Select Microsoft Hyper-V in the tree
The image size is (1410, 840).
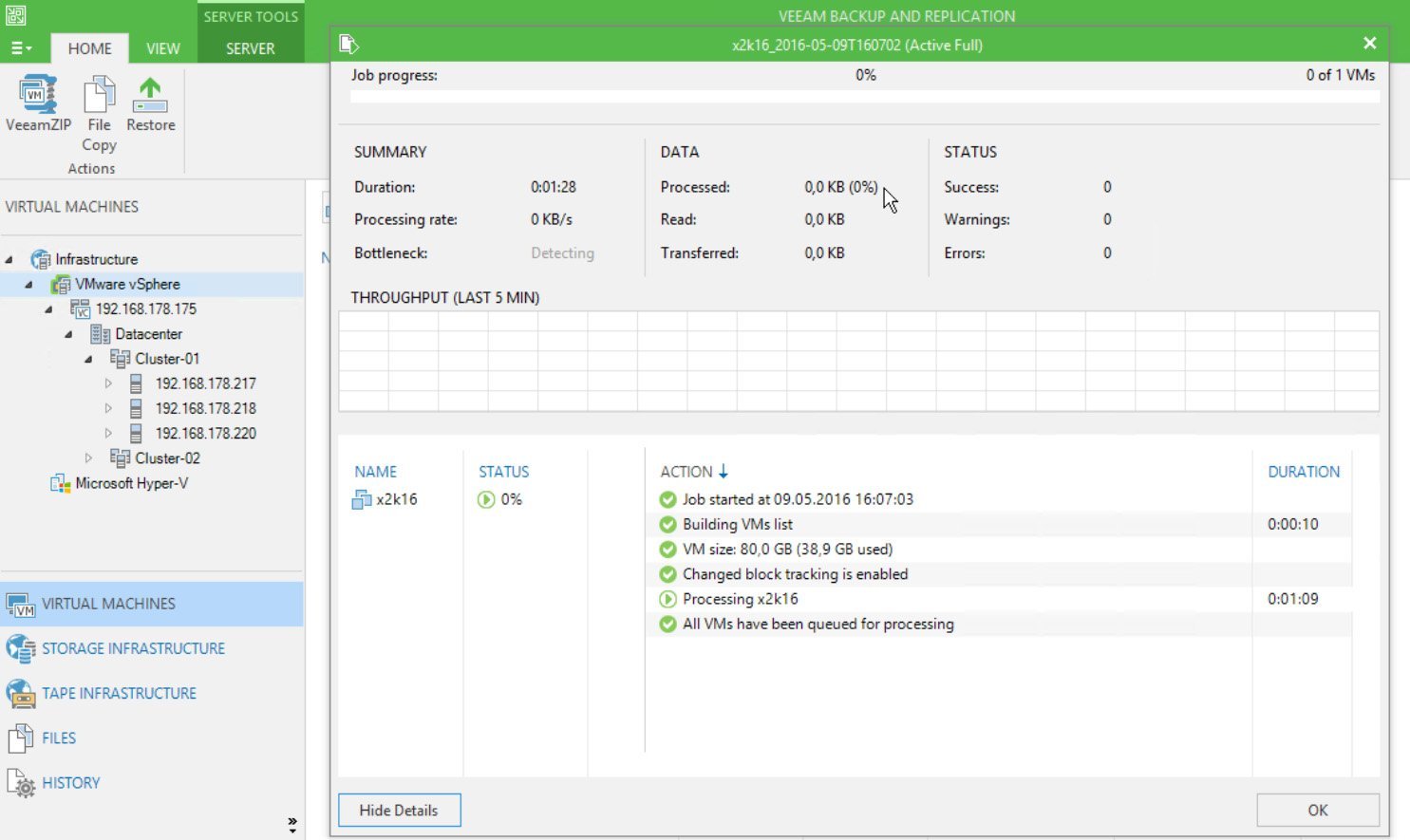(132, 483)
